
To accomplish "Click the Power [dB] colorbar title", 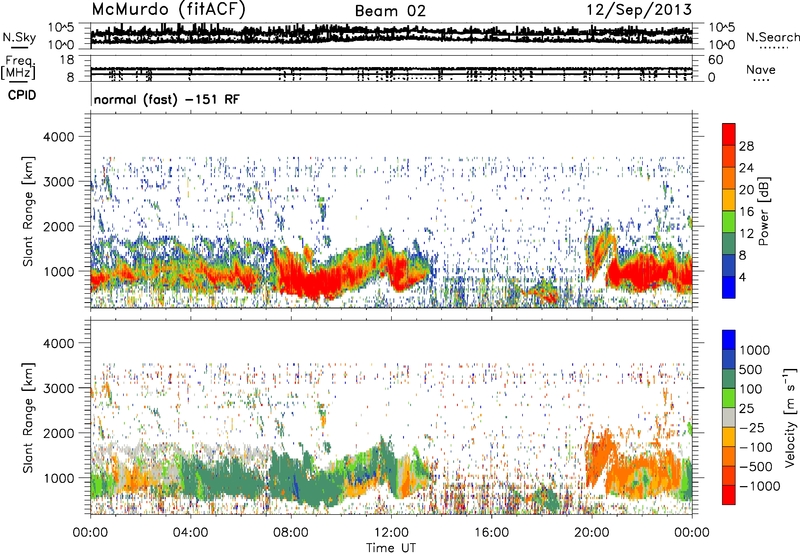I will coord(763,211).
